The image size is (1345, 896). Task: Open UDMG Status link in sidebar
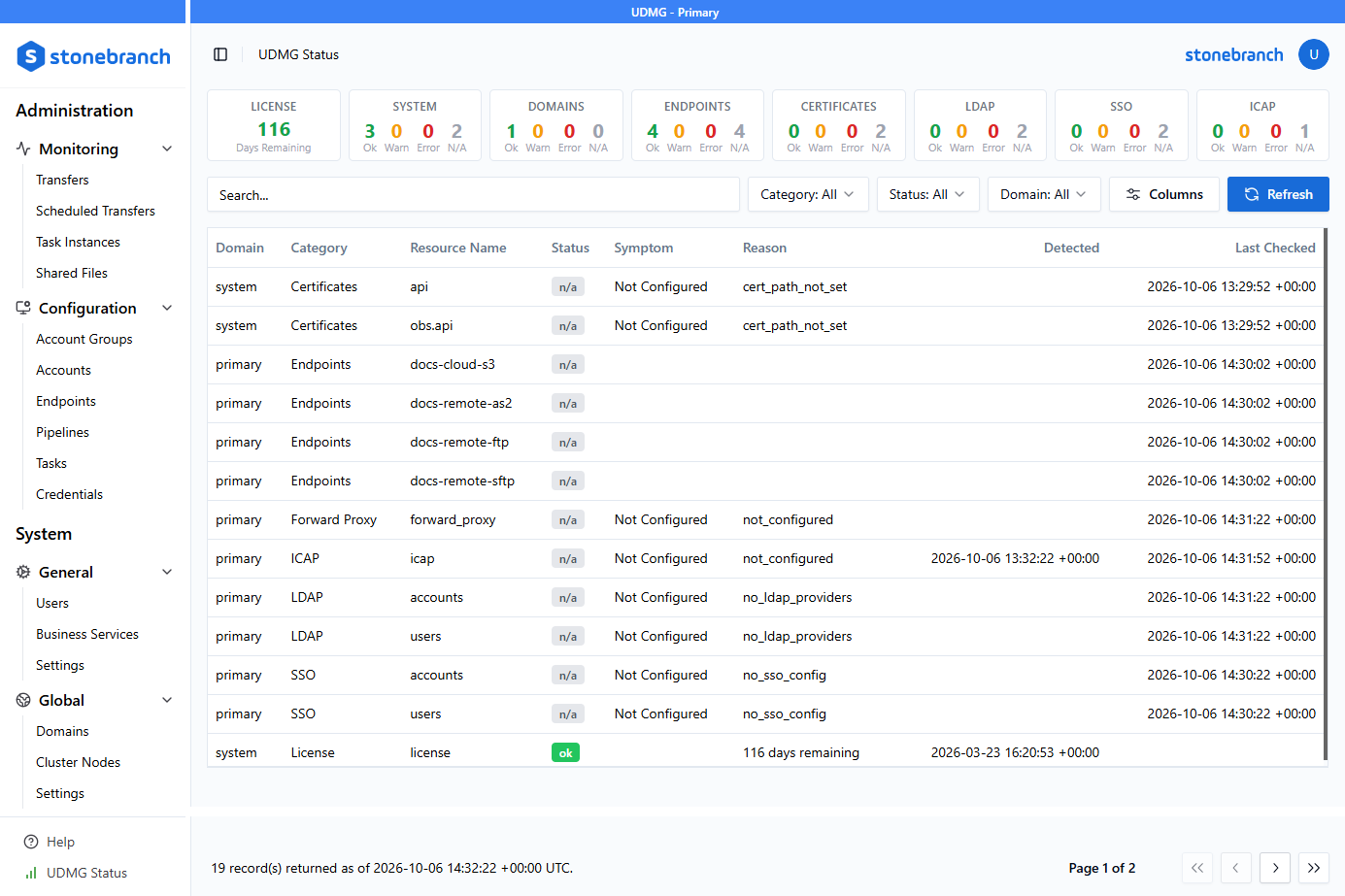[x=86, y=873]
